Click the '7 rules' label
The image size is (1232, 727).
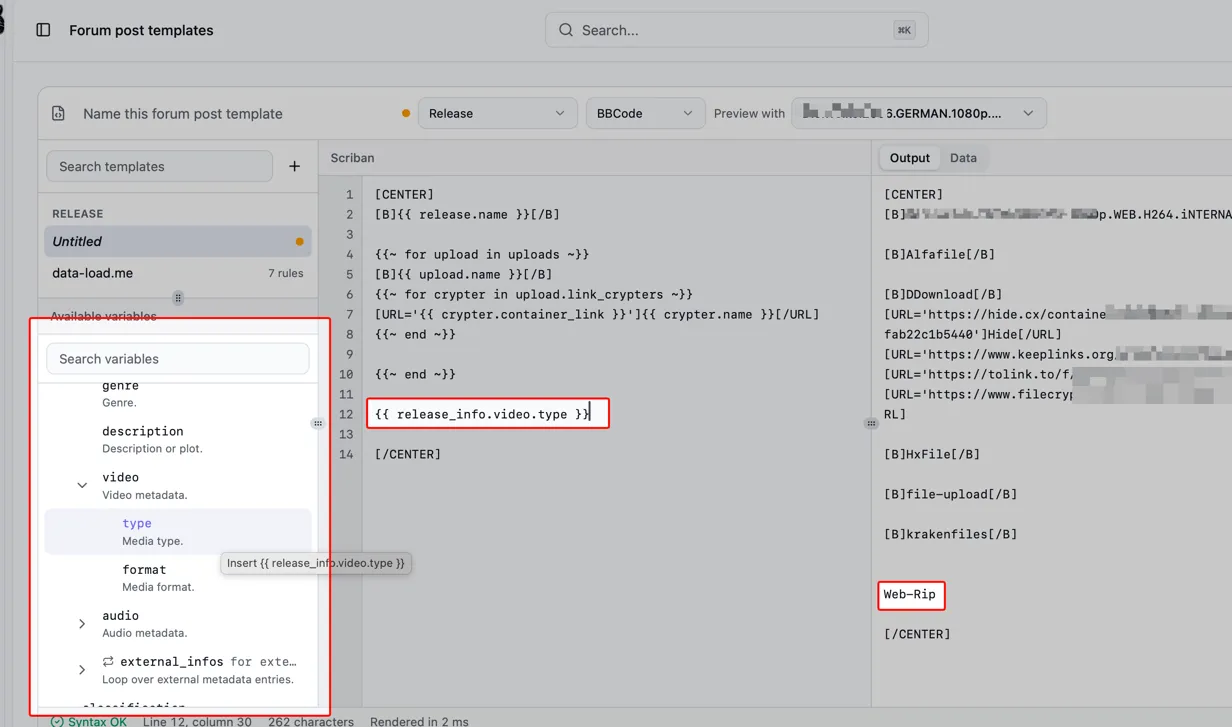pos(285,273)
